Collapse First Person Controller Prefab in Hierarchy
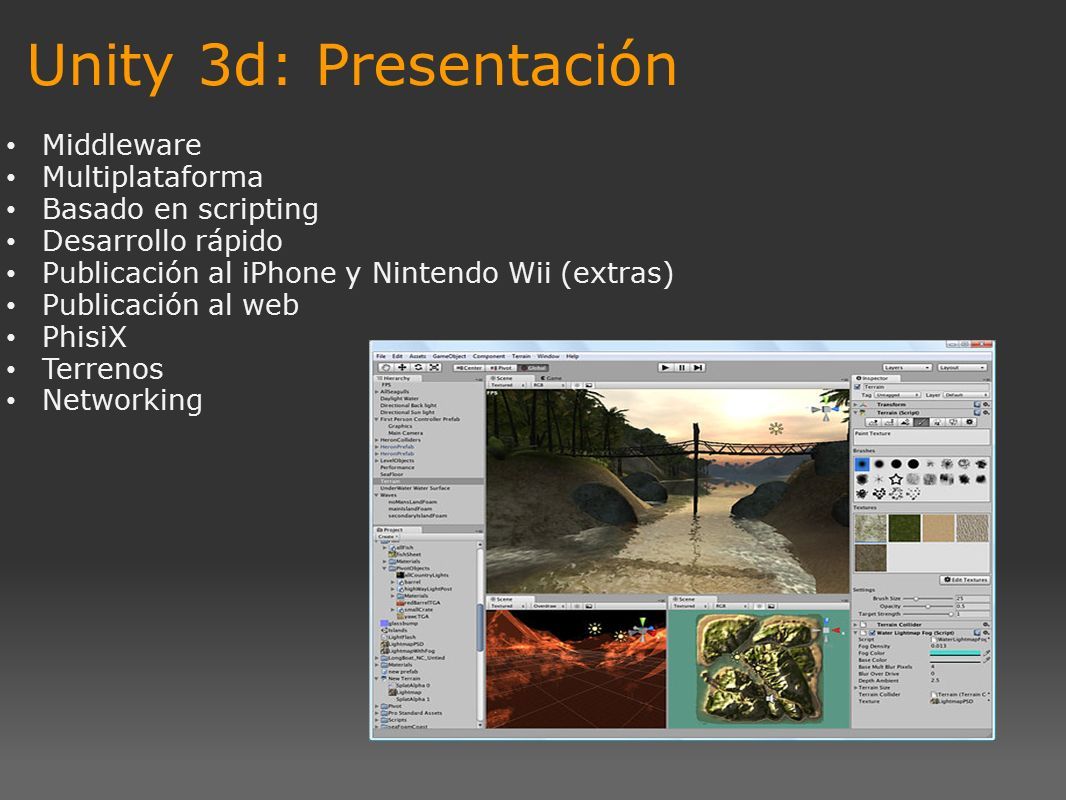 pyautogui.click(x=376, y=419)
